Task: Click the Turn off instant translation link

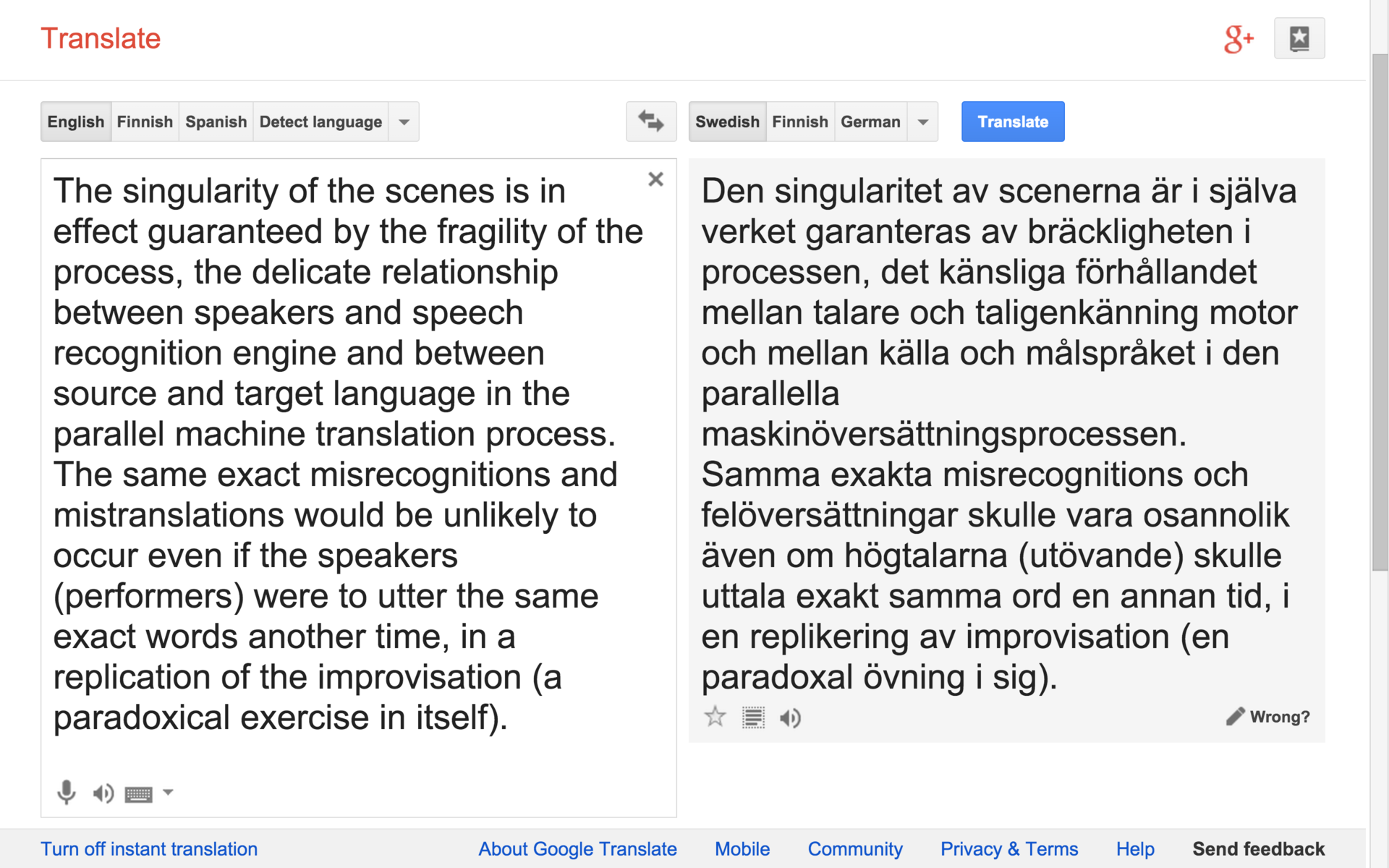Action: point(149,849)
